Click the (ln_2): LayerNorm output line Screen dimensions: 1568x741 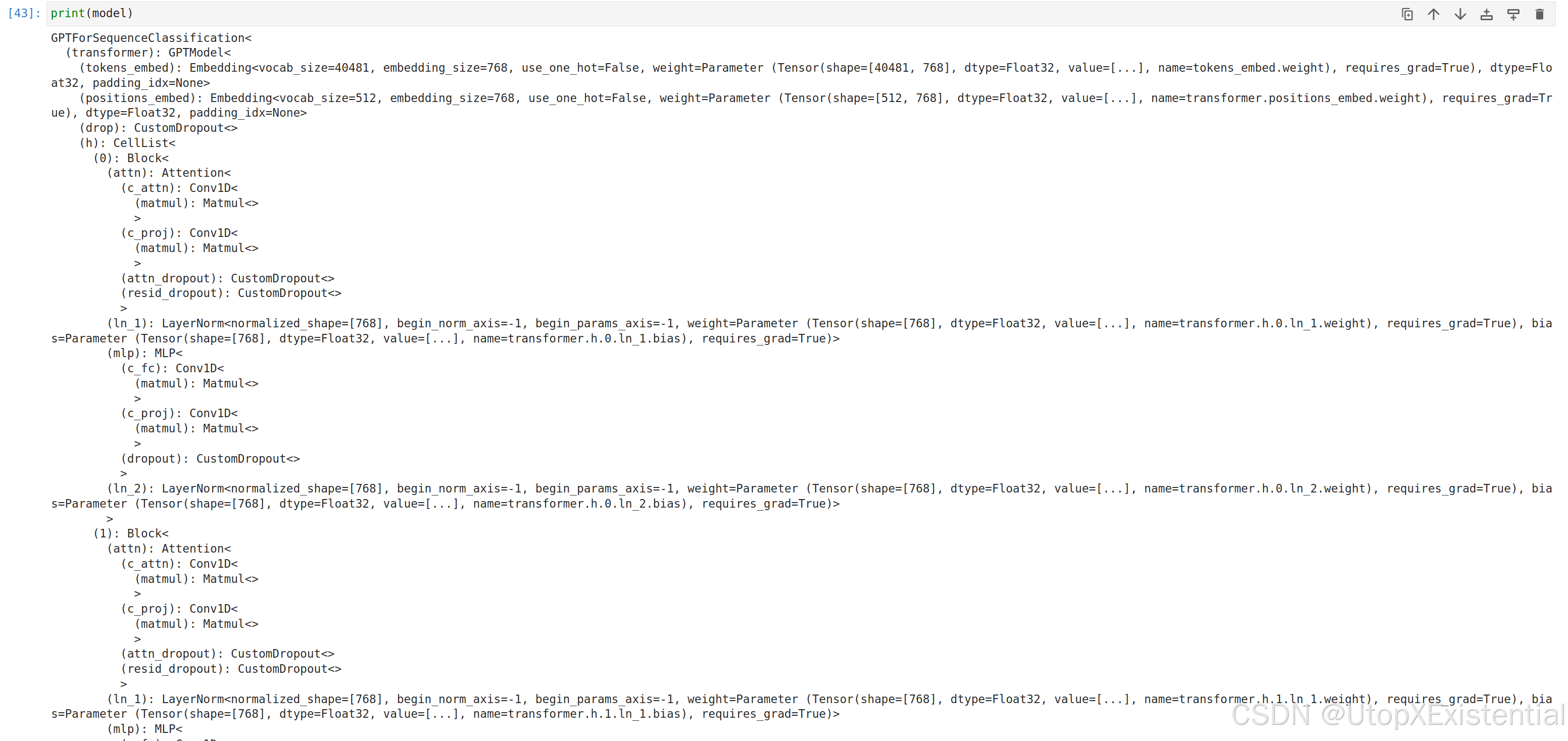pyautogui.click(x=801, y=496)
